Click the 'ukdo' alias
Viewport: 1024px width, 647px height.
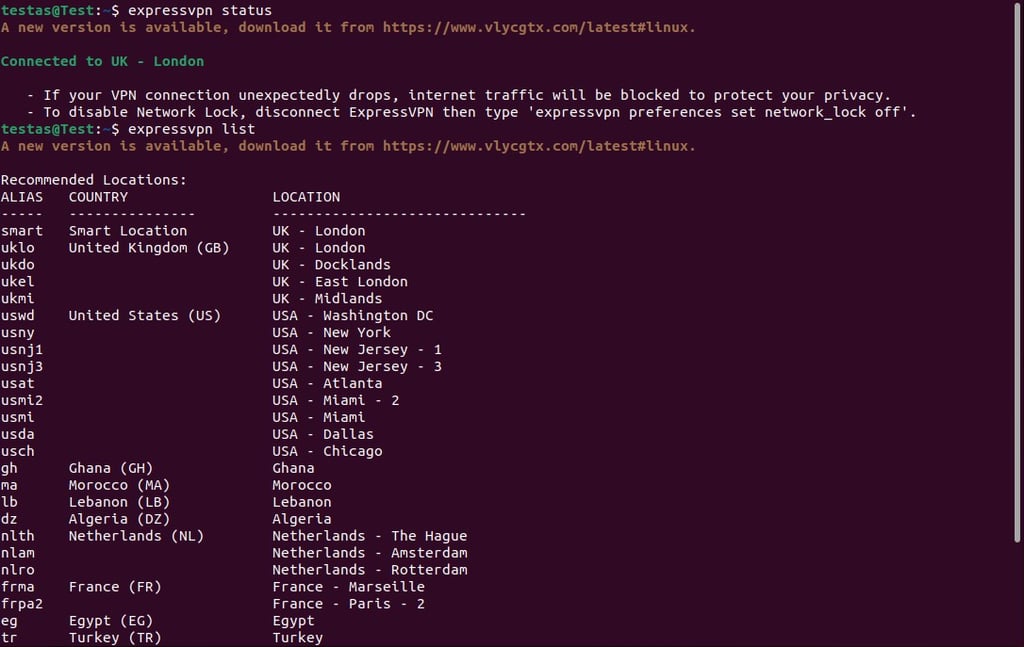[18, 265]
